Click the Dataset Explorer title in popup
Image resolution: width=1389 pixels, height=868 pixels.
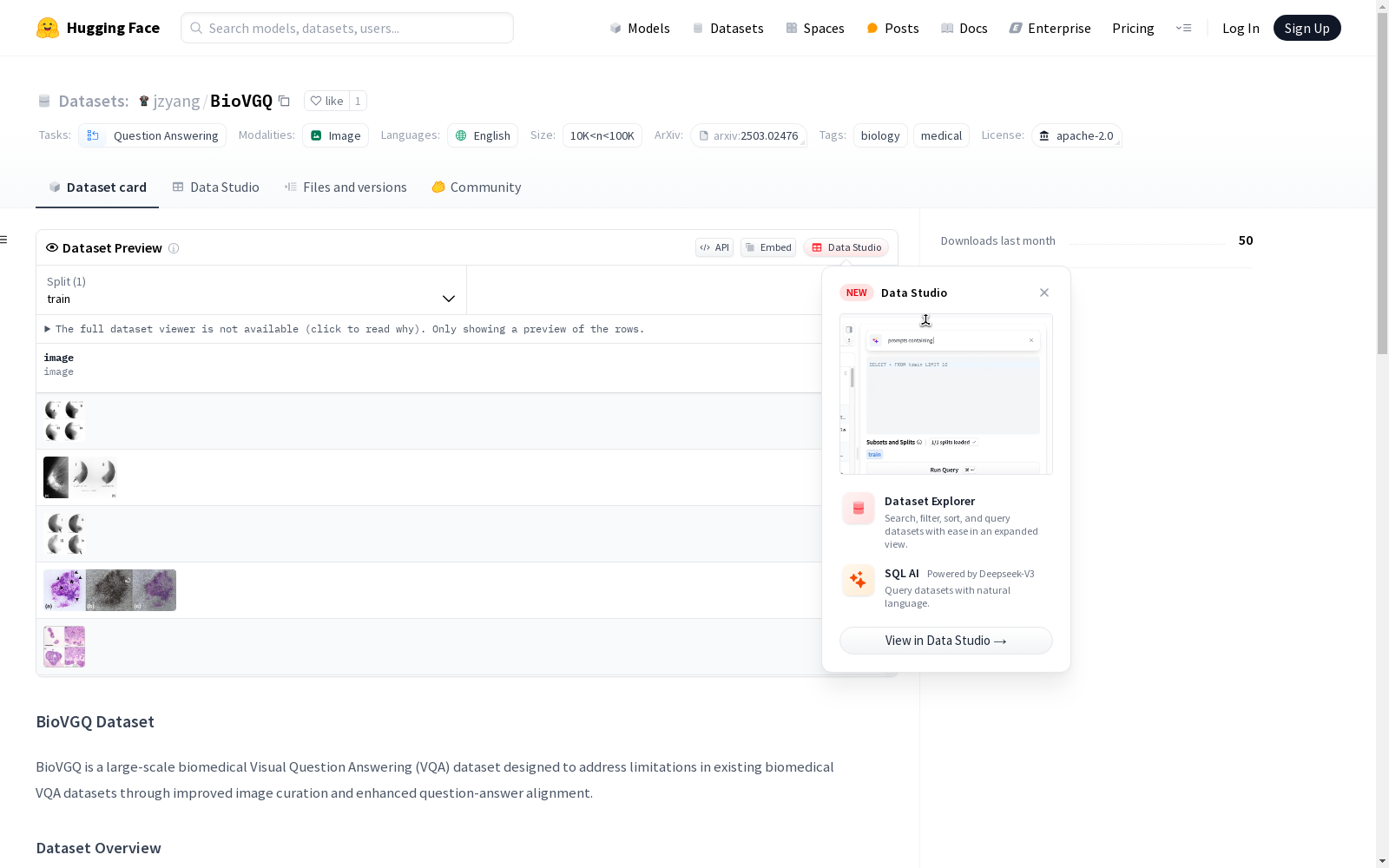930,501
